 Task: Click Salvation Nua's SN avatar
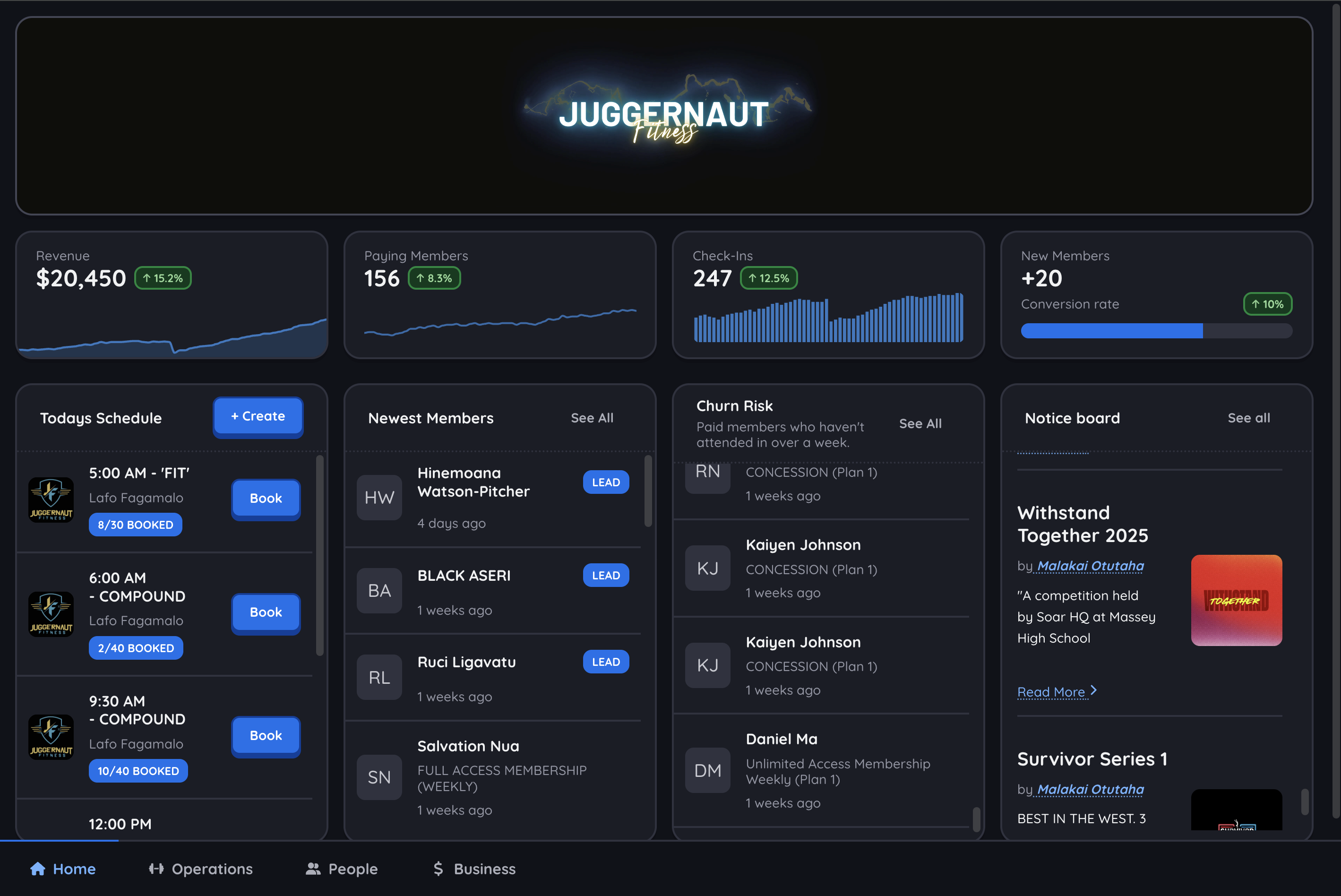tap(379, 777)
